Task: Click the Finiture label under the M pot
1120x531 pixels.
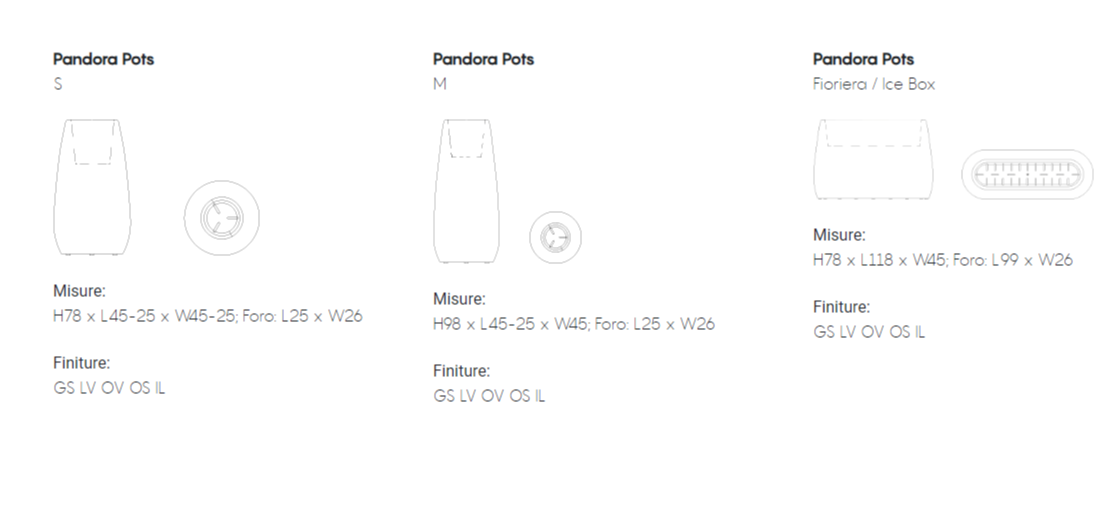Action: (461, 371)
